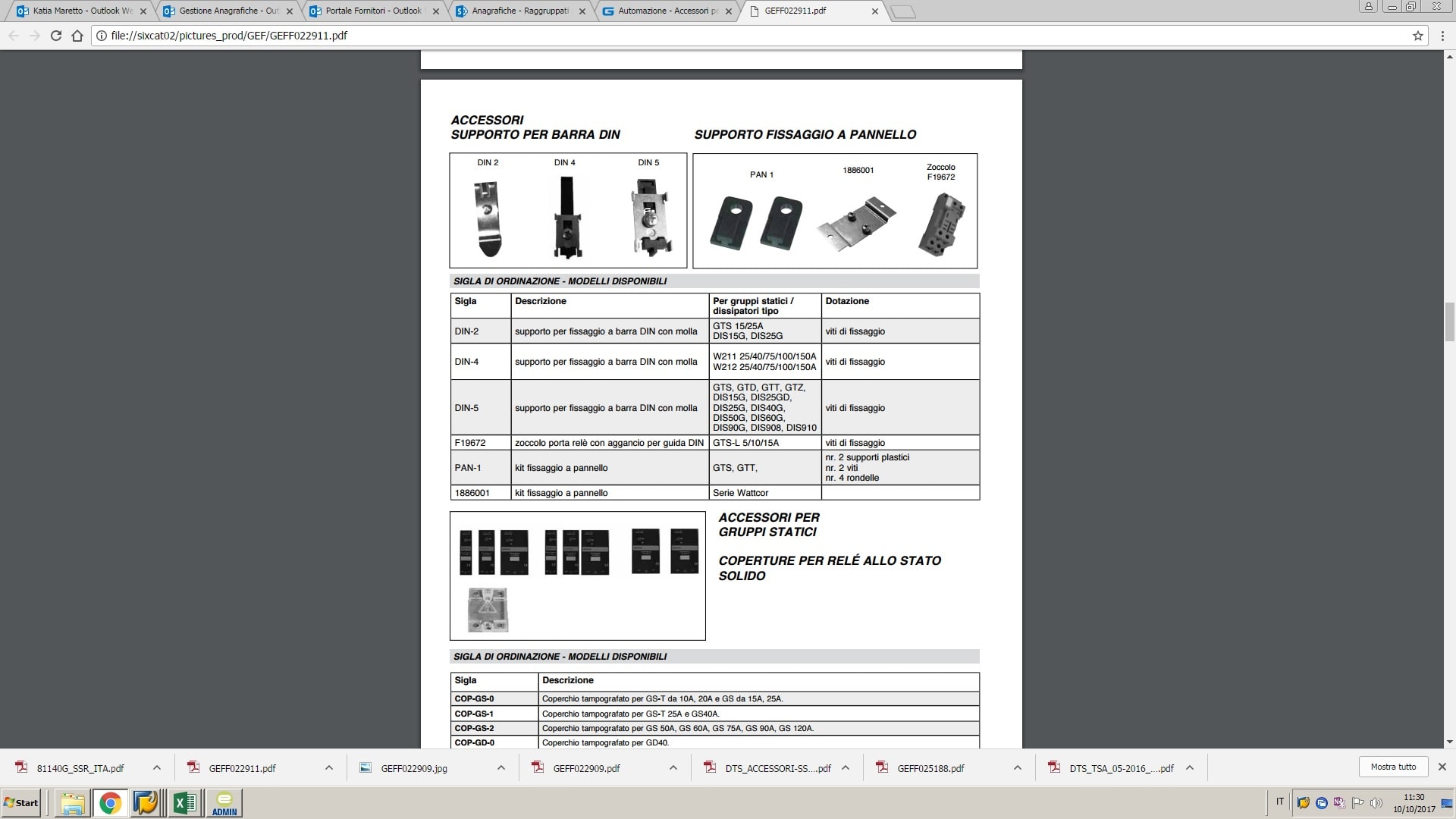The image size is (1456, 819).
Task: Open the ADMIN program from the taskbar
Action: [223, 802]
